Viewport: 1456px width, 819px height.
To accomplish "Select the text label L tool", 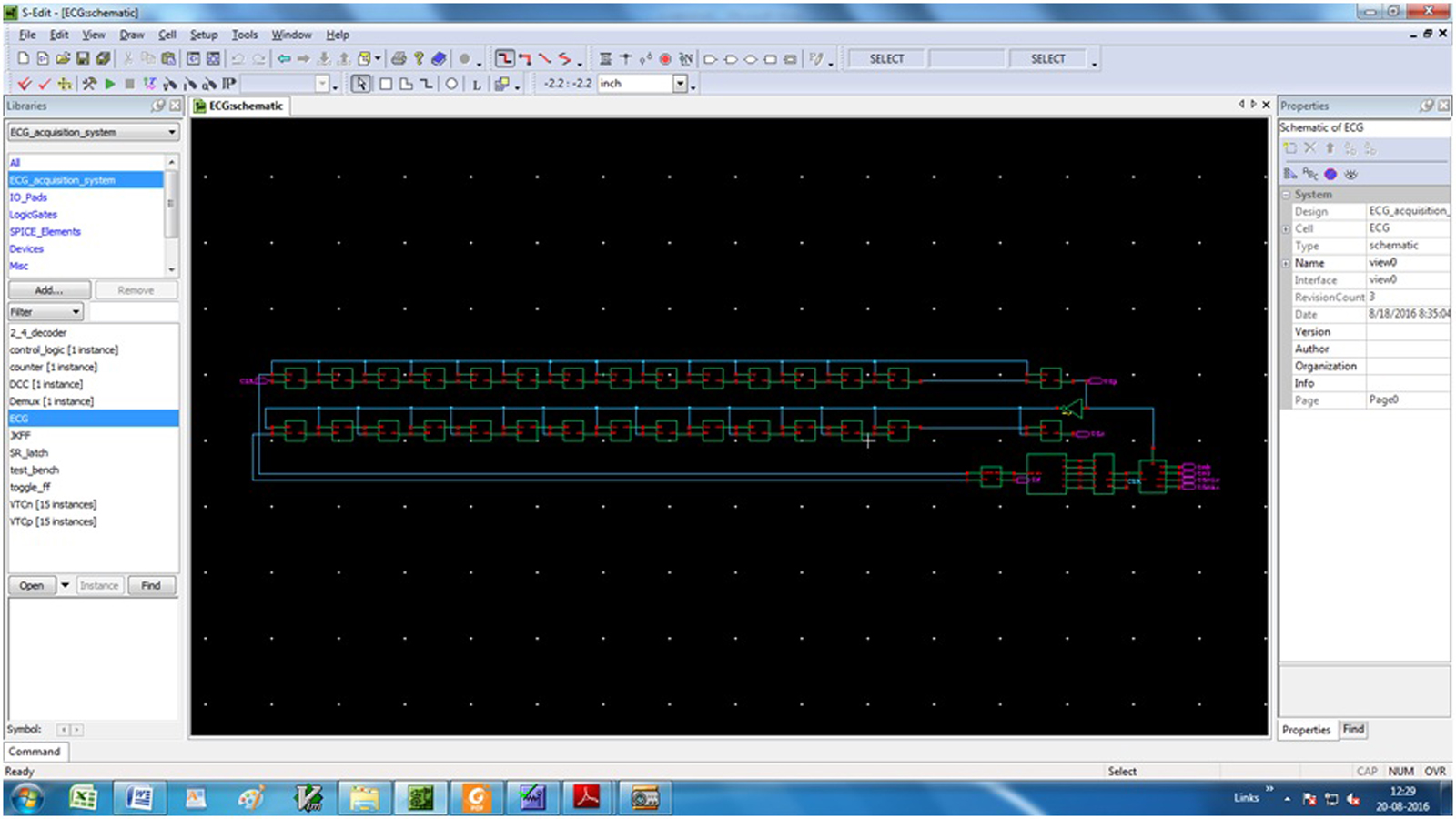I will (476, 85).
